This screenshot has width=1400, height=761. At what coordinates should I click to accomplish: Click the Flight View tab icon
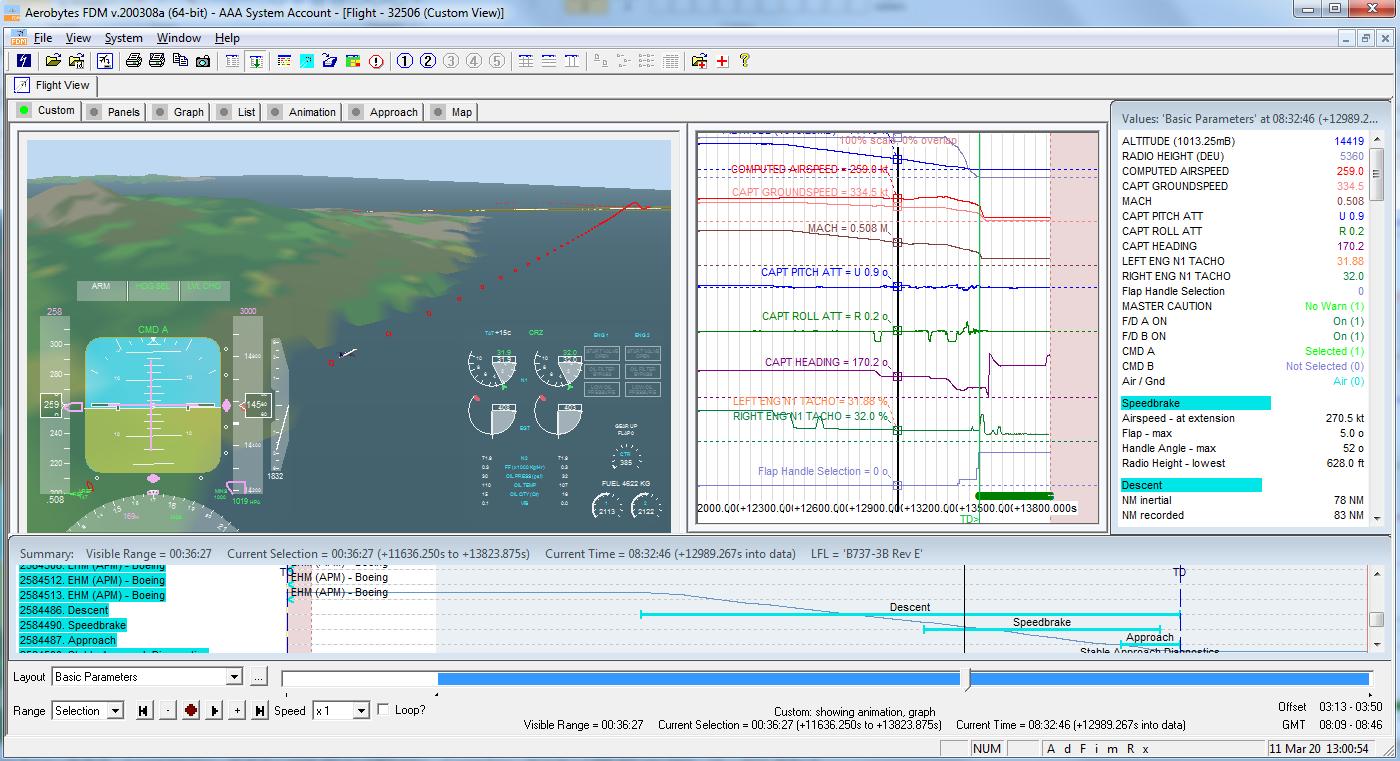(x=23, y=85)
